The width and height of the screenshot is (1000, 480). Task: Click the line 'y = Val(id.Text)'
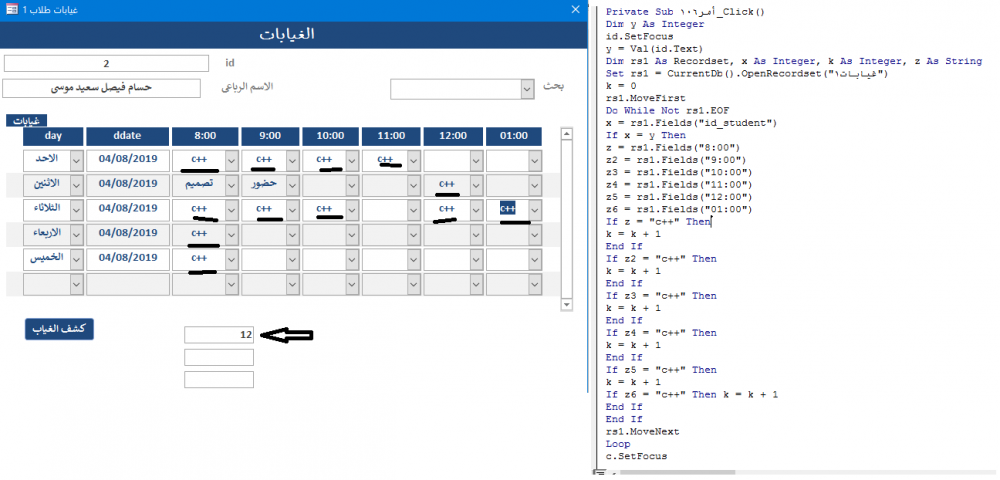(654, 48)
